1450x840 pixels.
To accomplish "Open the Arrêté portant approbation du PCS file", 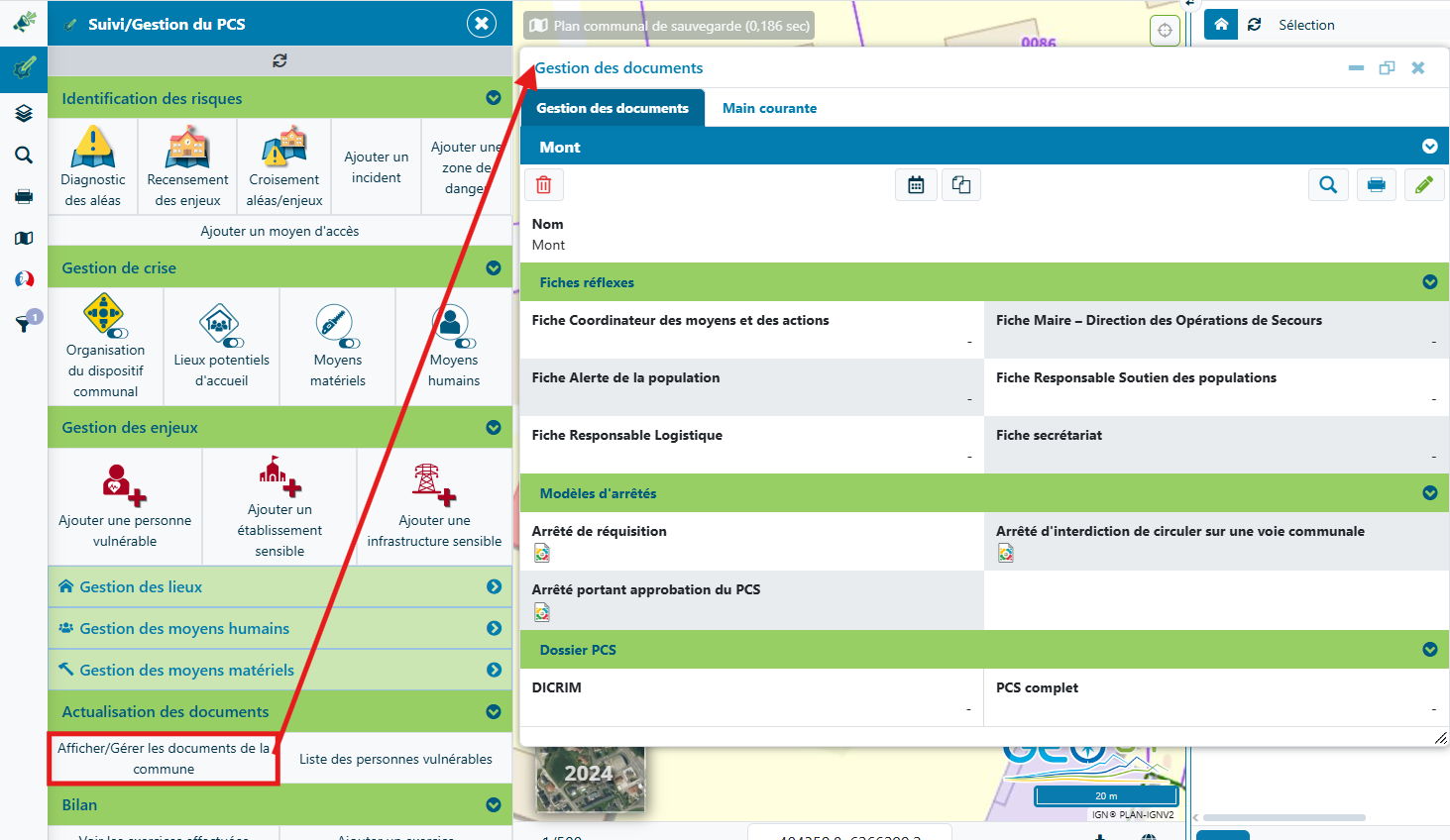I will click(x=542, y=612).
